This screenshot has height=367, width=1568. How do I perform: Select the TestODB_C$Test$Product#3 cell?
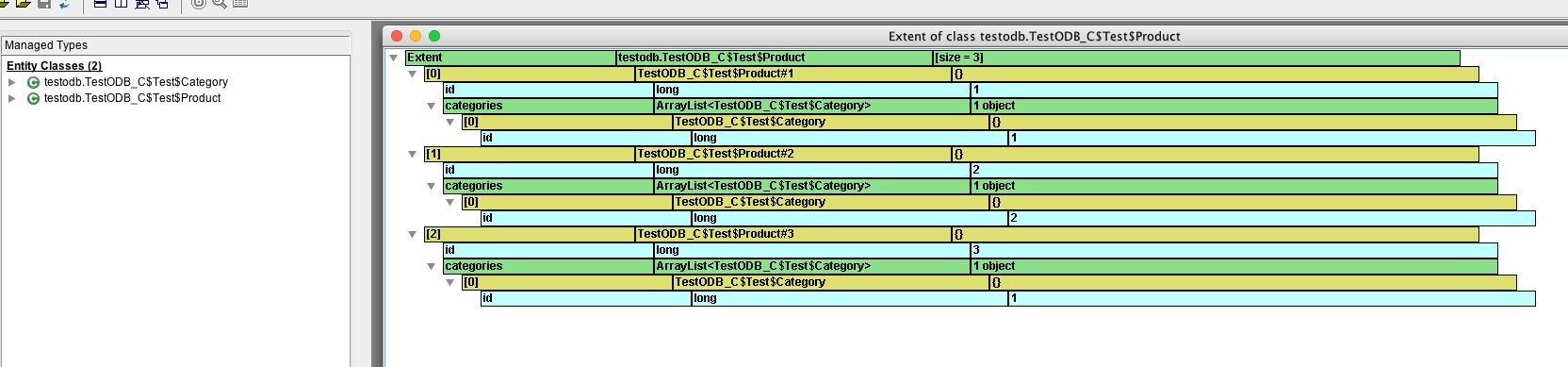coord(793,234)
